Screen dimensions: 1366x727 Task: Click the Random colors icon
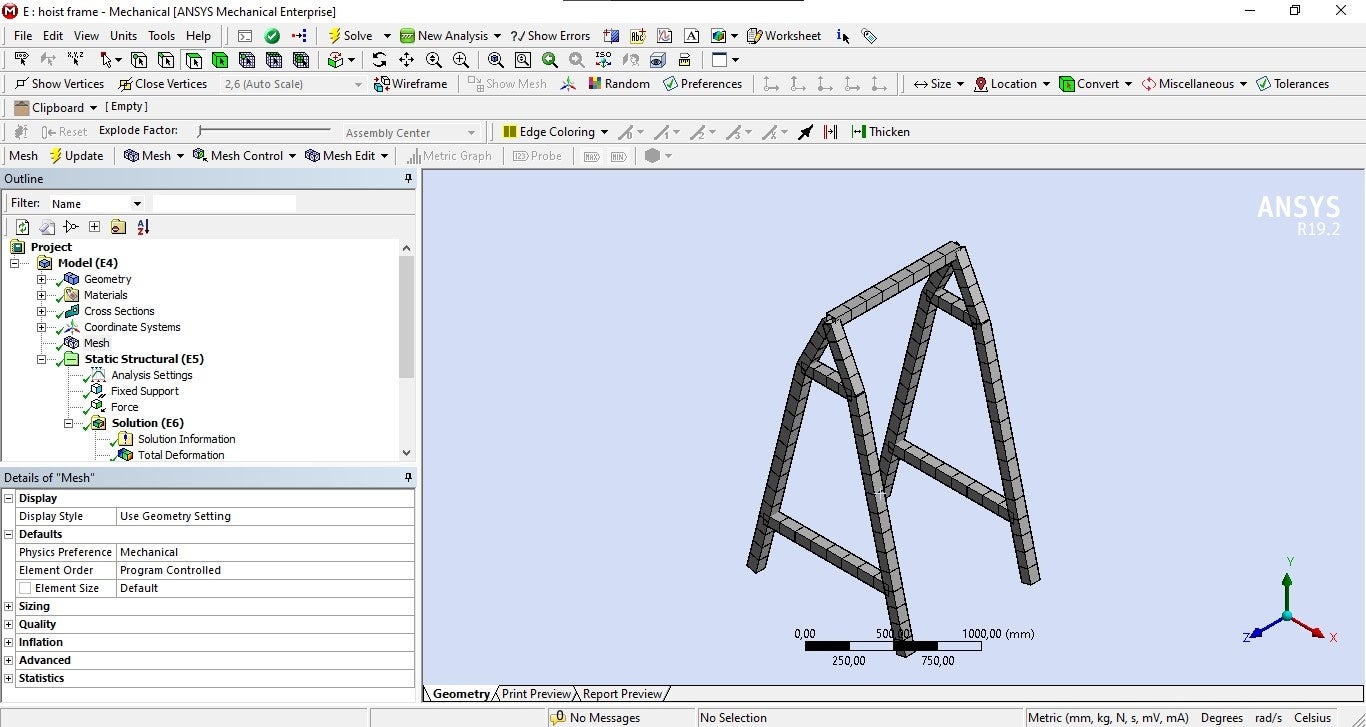618,84
